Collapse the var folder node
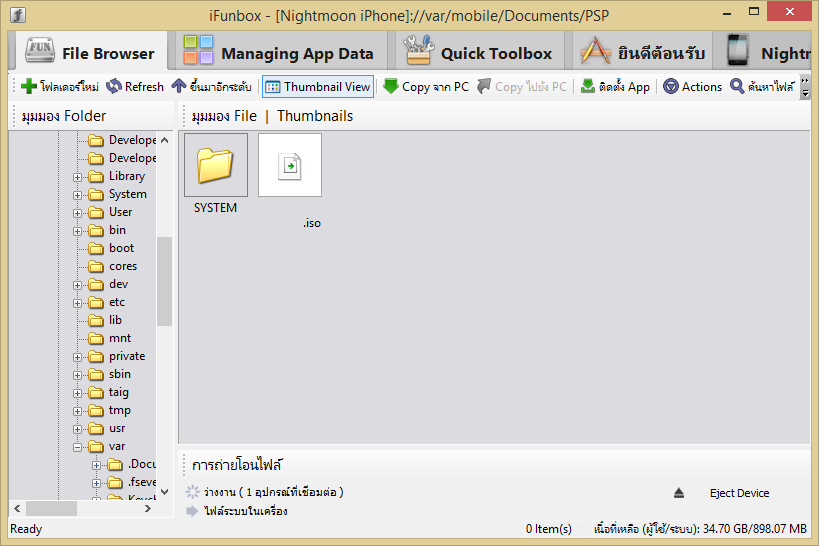 77,447
